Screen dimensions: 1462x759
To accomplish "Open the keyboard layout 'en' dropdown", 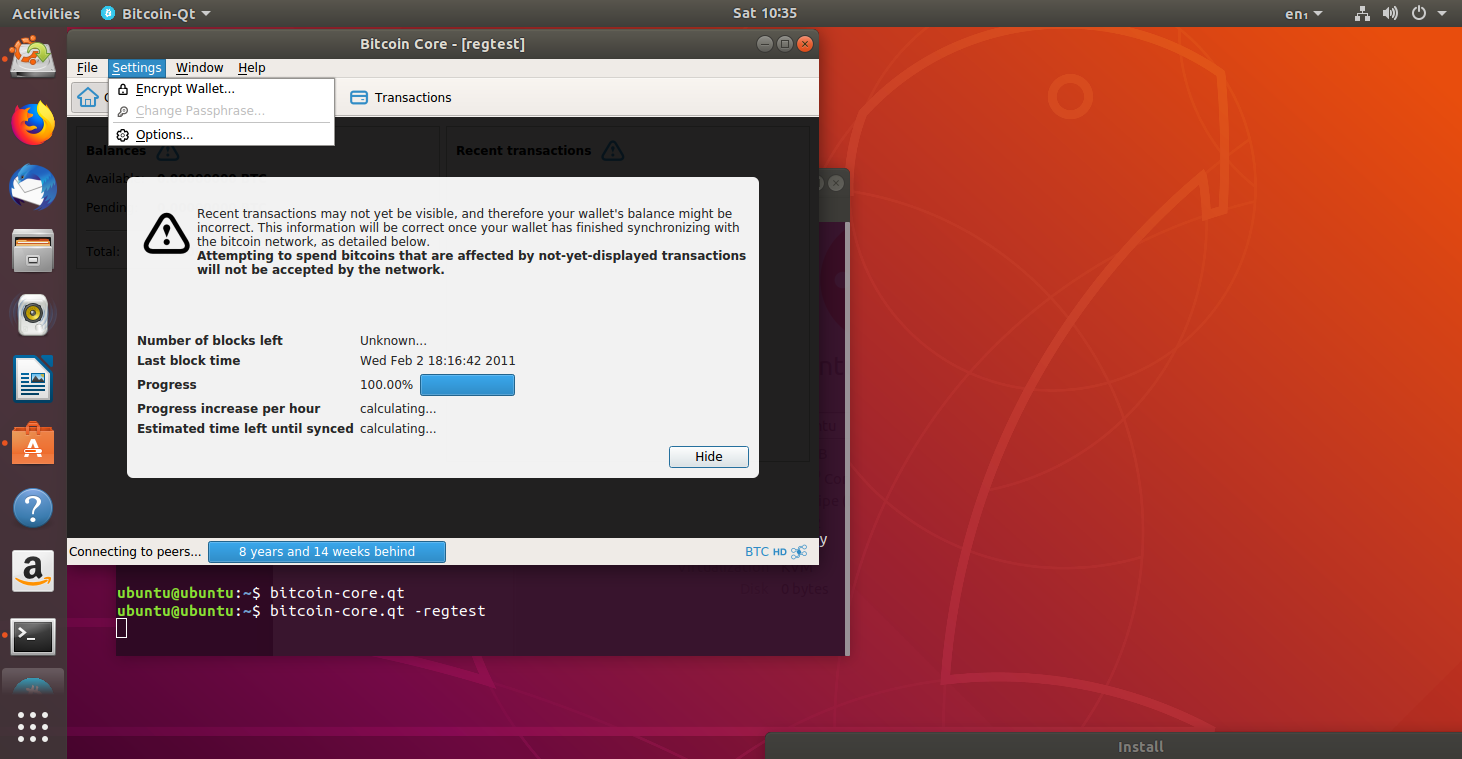I will 1303,14.
